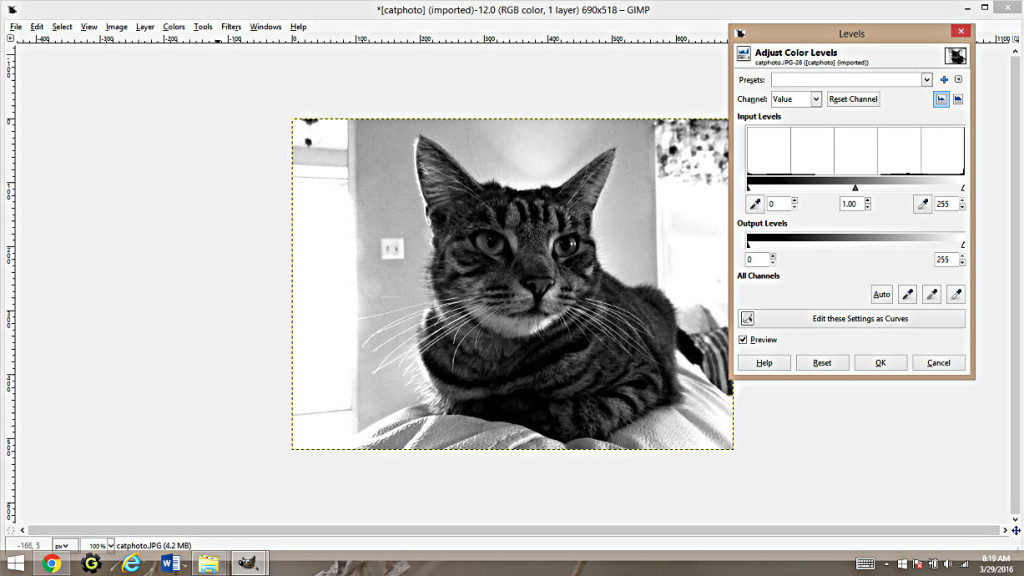
Task: Open the Image menu
Action: click(116, 27)
